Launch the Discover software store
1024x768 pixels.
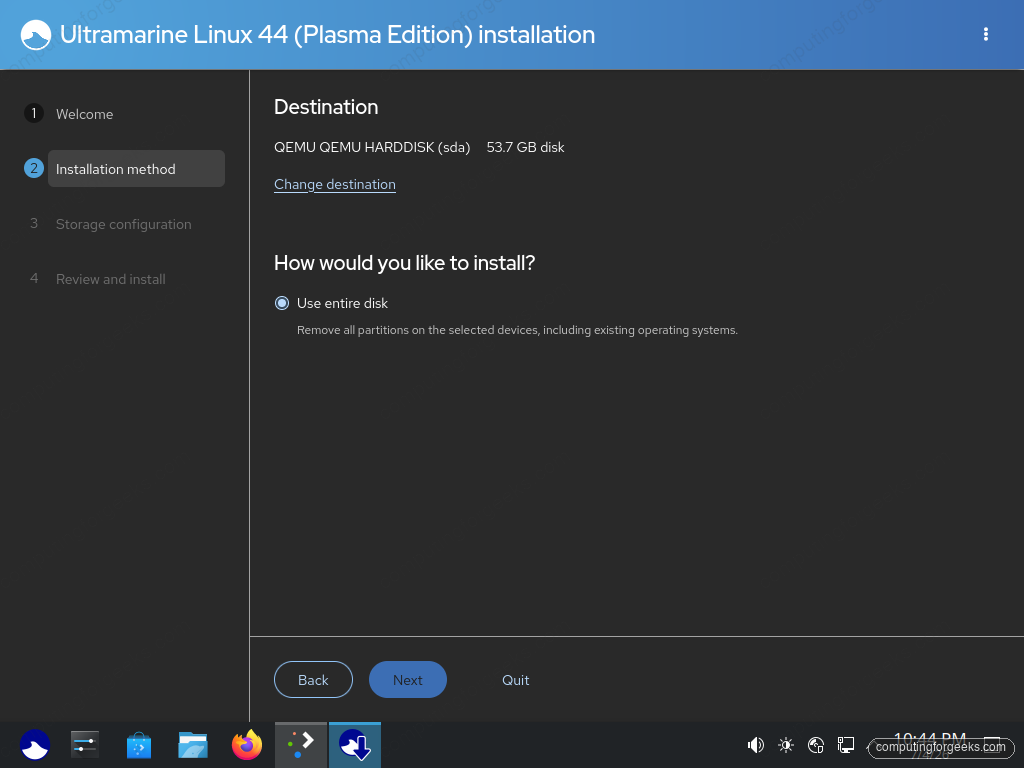click(x=138, y=744)
